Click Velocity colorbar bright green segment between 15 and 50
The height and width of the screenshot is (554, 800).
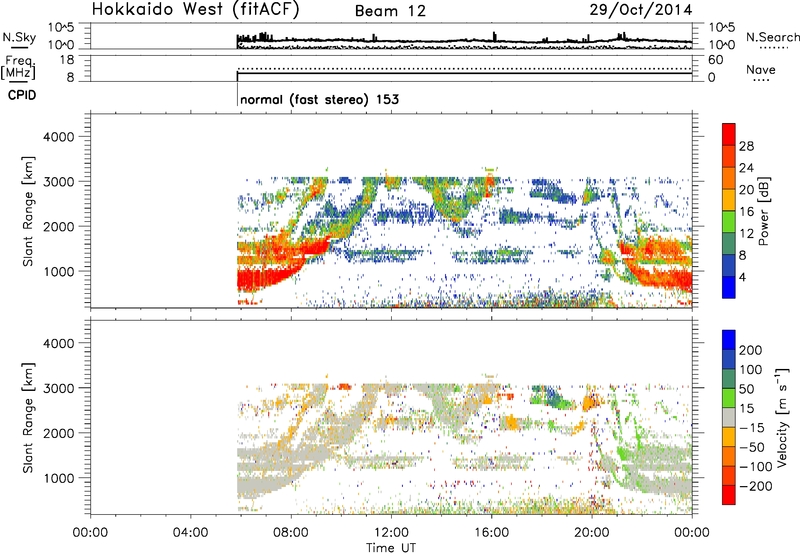coord(729,398)
